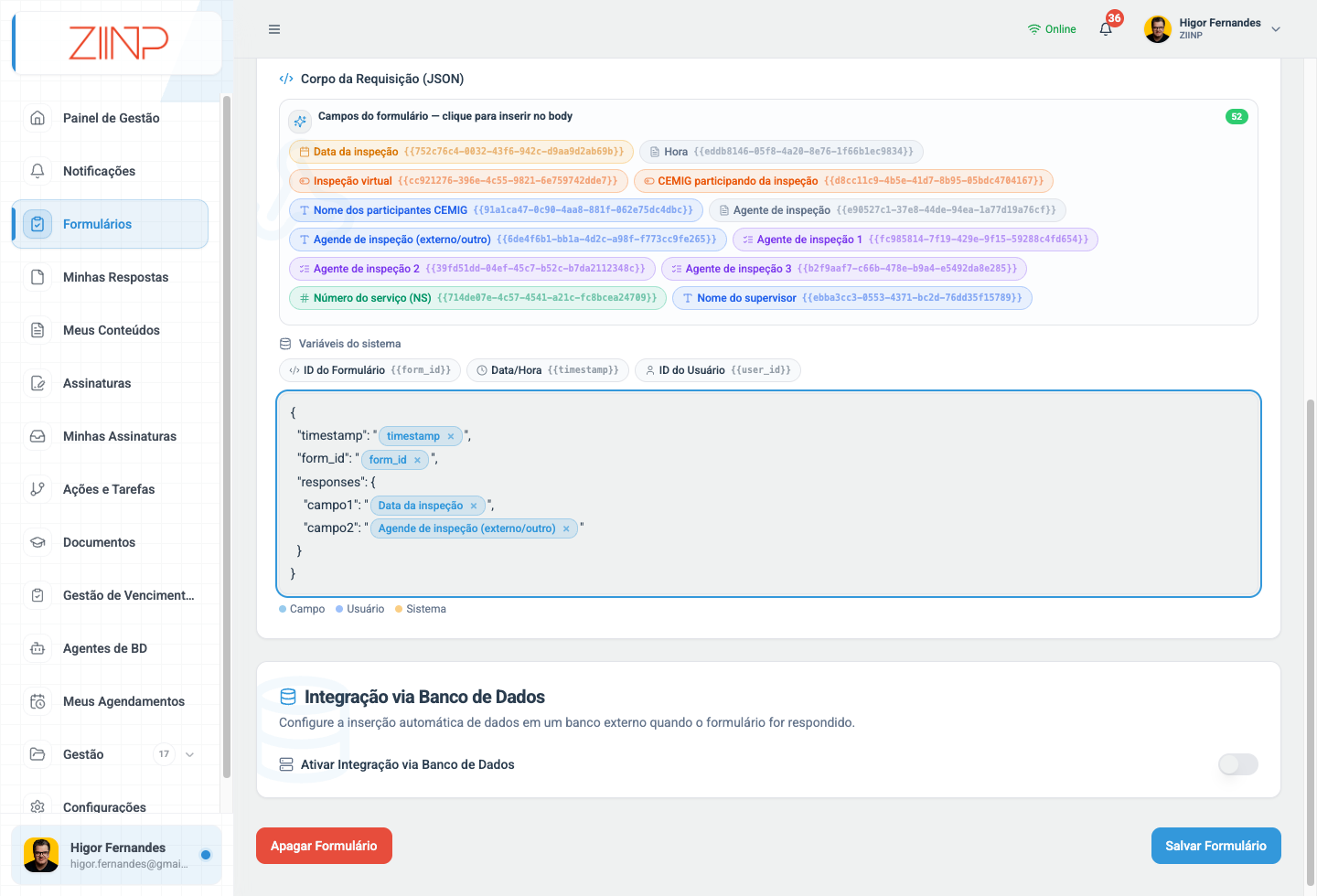Open Configurações in the sidebar
The image size is (1317, 896).
pyautogui.click(x=111, y=805)
